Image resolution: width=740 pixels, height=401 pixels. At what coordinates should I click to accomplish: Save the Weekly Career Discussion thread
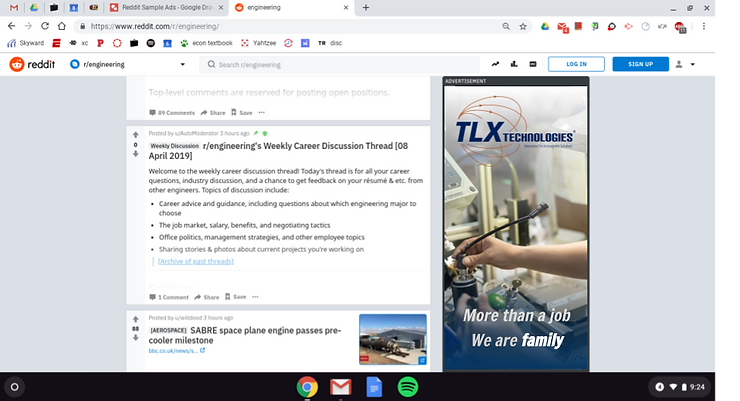pos(235,297)
